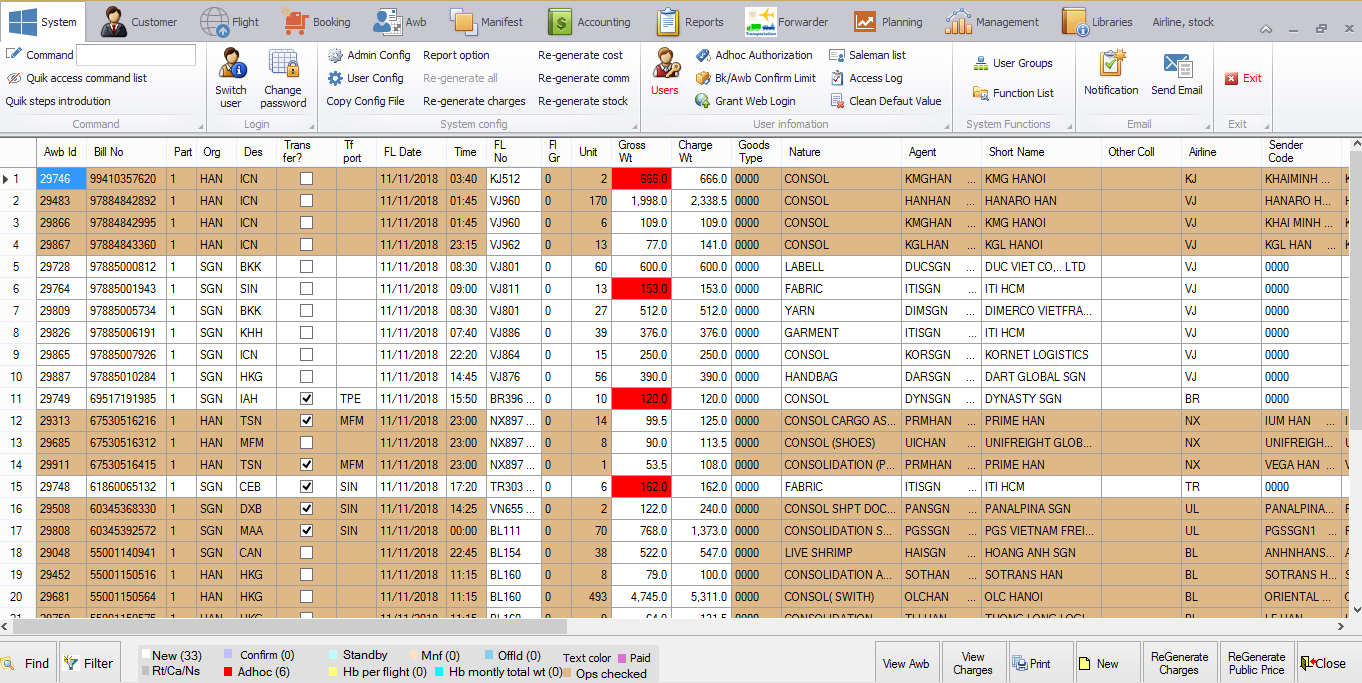Open User Groups in System Functions
This screenshot has height=683, width=1362.
[x=1012, y=63]
